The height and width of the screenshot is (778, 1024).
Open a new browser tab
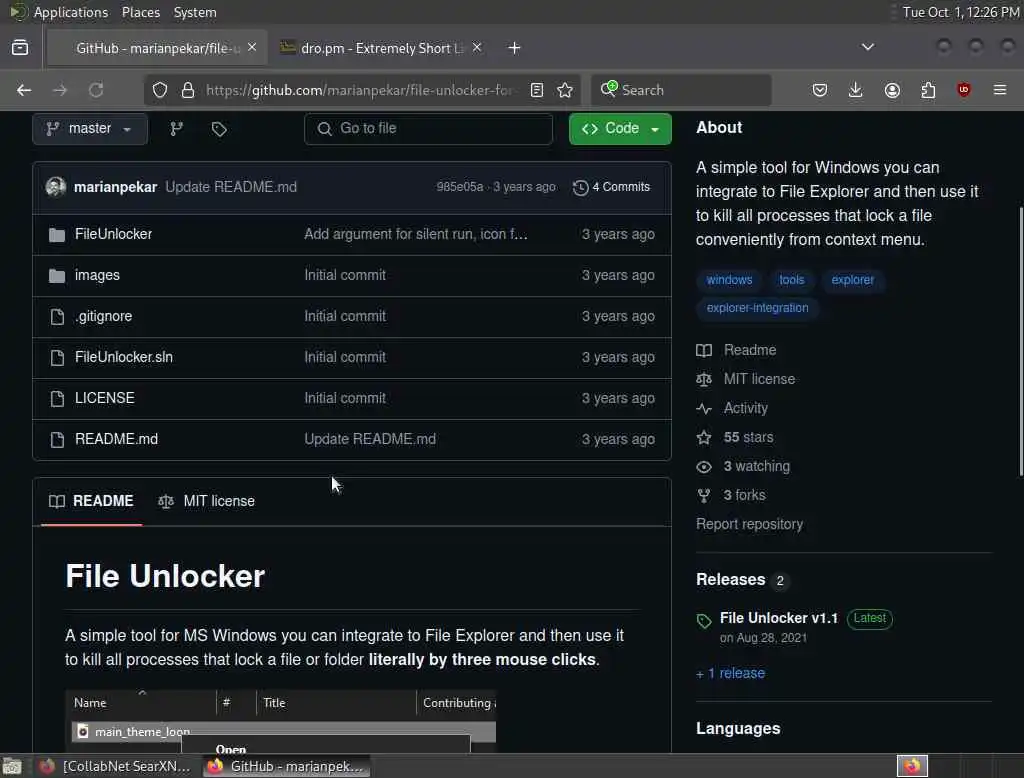click(515, 48)
